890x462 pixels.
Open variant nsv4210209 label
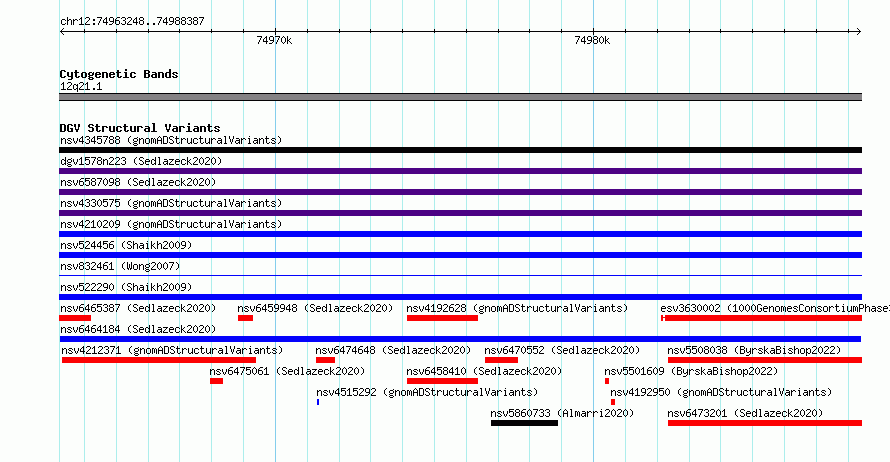pos(171,224)
